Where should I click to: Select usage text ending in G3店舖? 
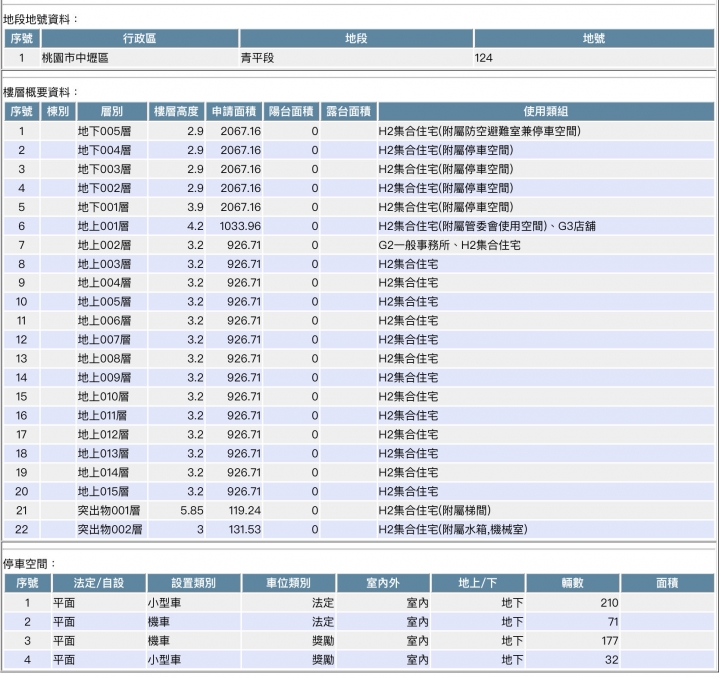[487, 226]
